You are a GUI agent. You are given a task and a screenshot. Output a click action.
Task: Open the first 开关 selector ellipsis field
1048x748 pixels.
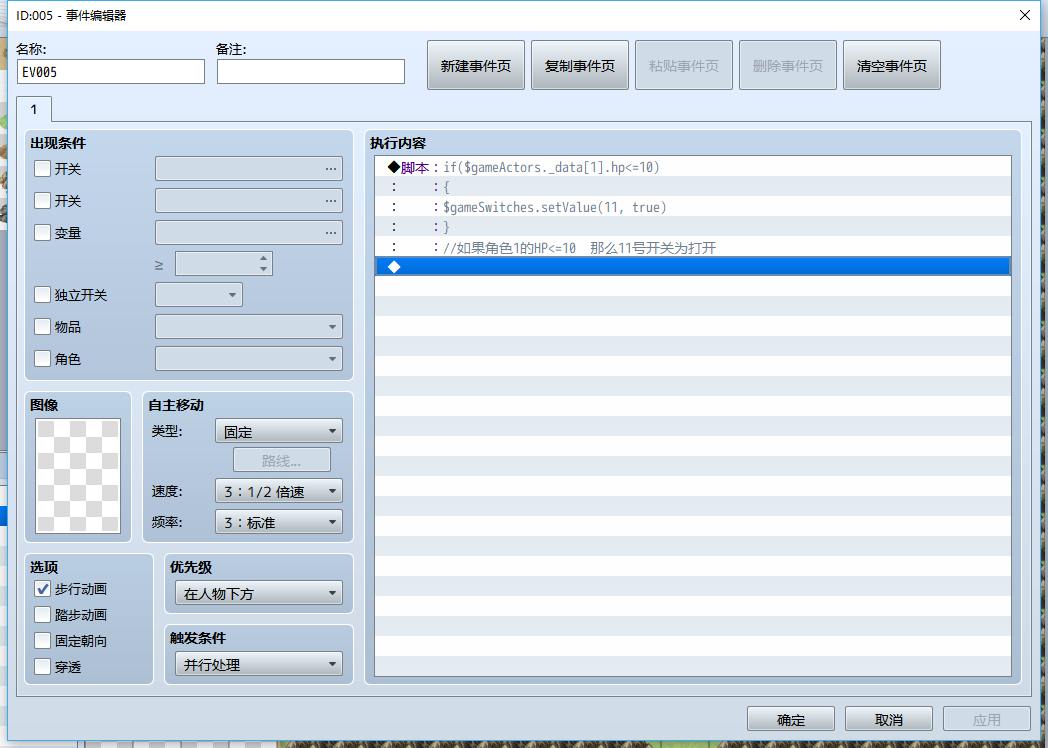pyautogui.click(x=249, y=168)
